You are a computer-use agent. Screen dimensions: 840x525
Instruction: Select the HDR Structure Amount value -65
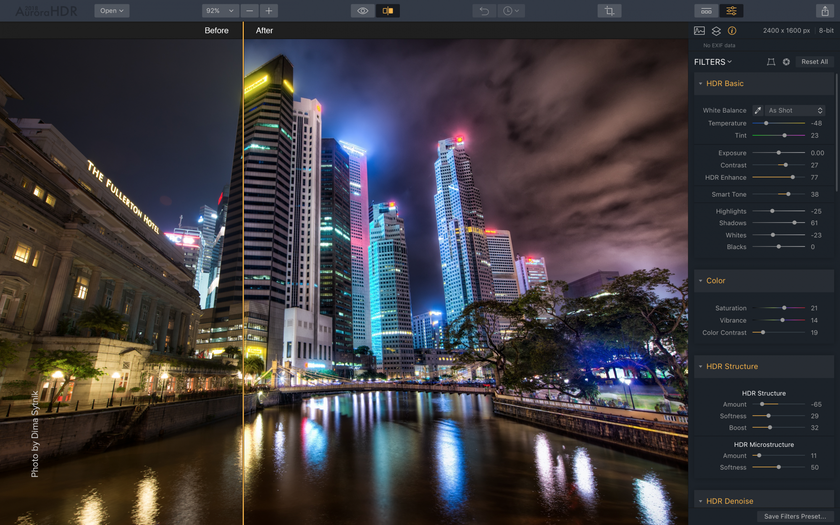tap(816, 404)
